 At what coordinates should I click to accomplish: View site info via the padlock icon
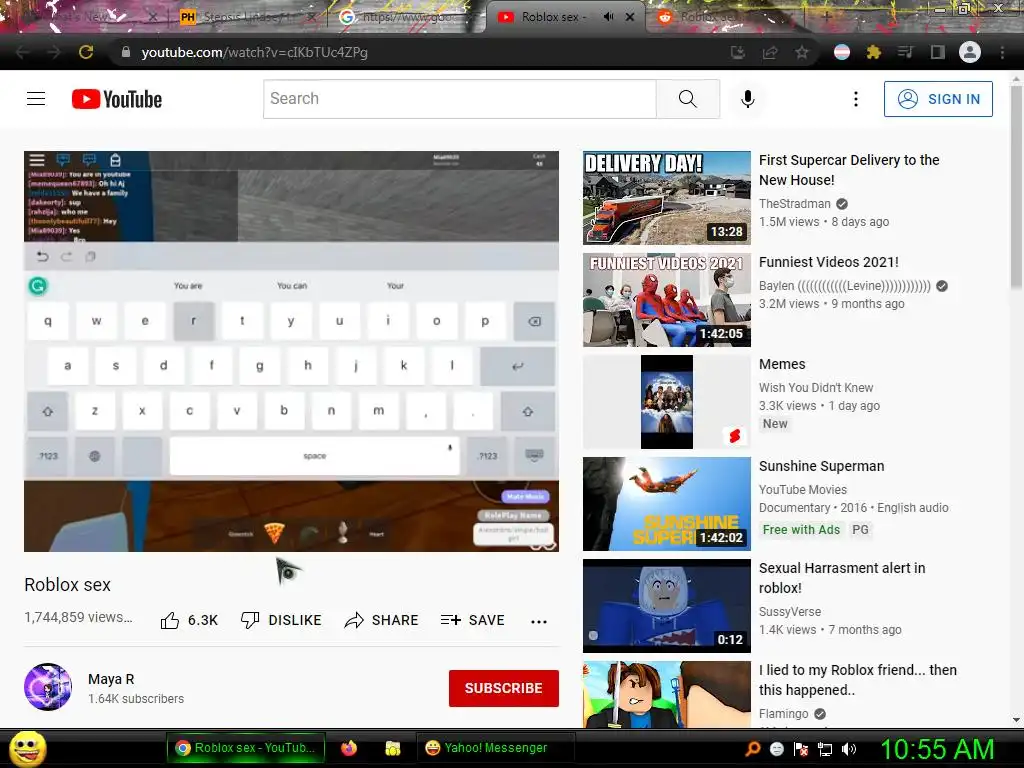pos(126,52)
